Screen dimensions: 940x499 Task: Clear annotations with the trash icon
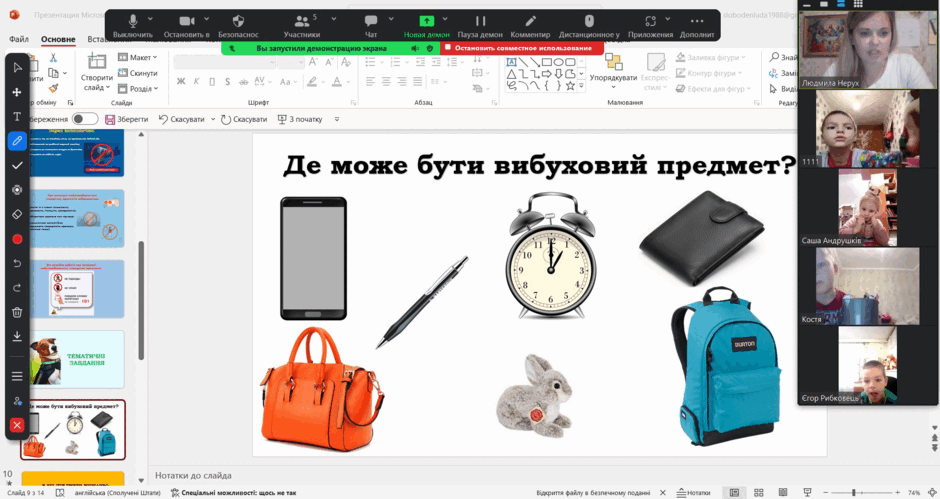[17, 312]
